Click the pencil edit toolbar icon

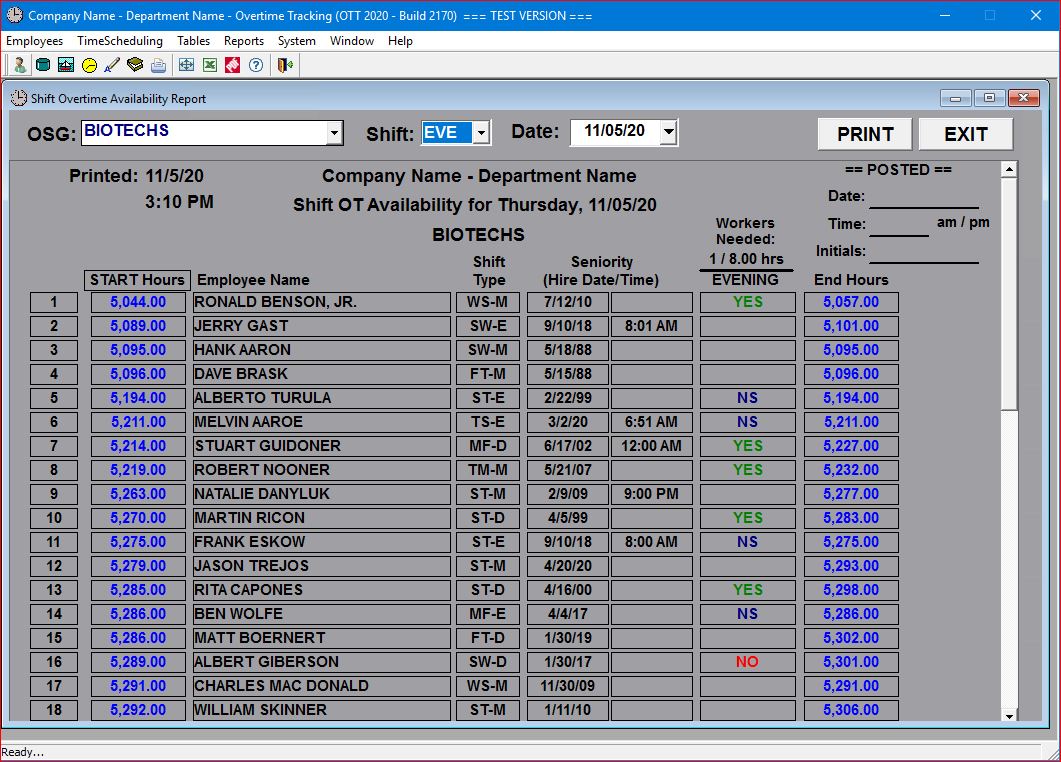(x=112, y=65)
